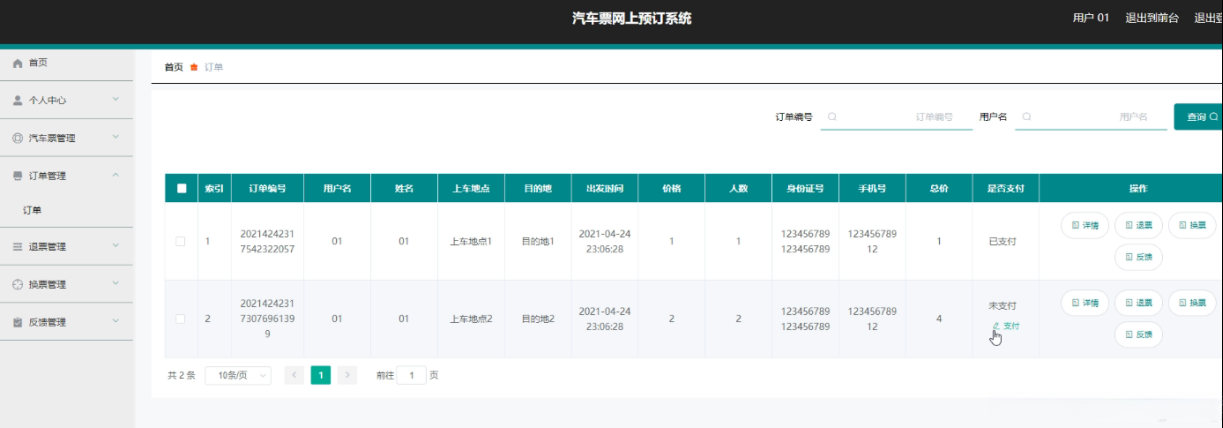Check the checkbox for order row 2
This screenshot has width=1223, height=428.
tap(180, 319)
